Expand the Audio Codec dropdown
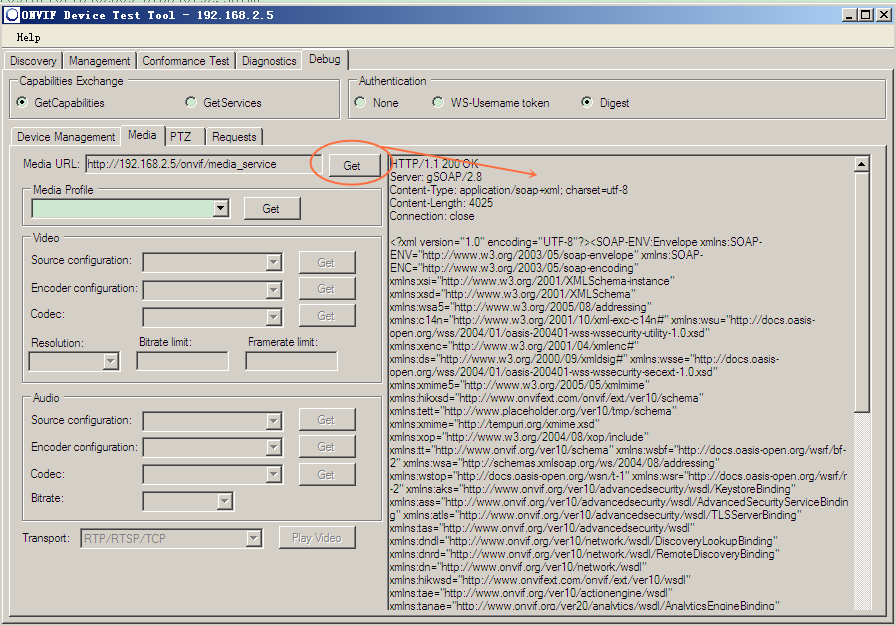 (274, 475)
